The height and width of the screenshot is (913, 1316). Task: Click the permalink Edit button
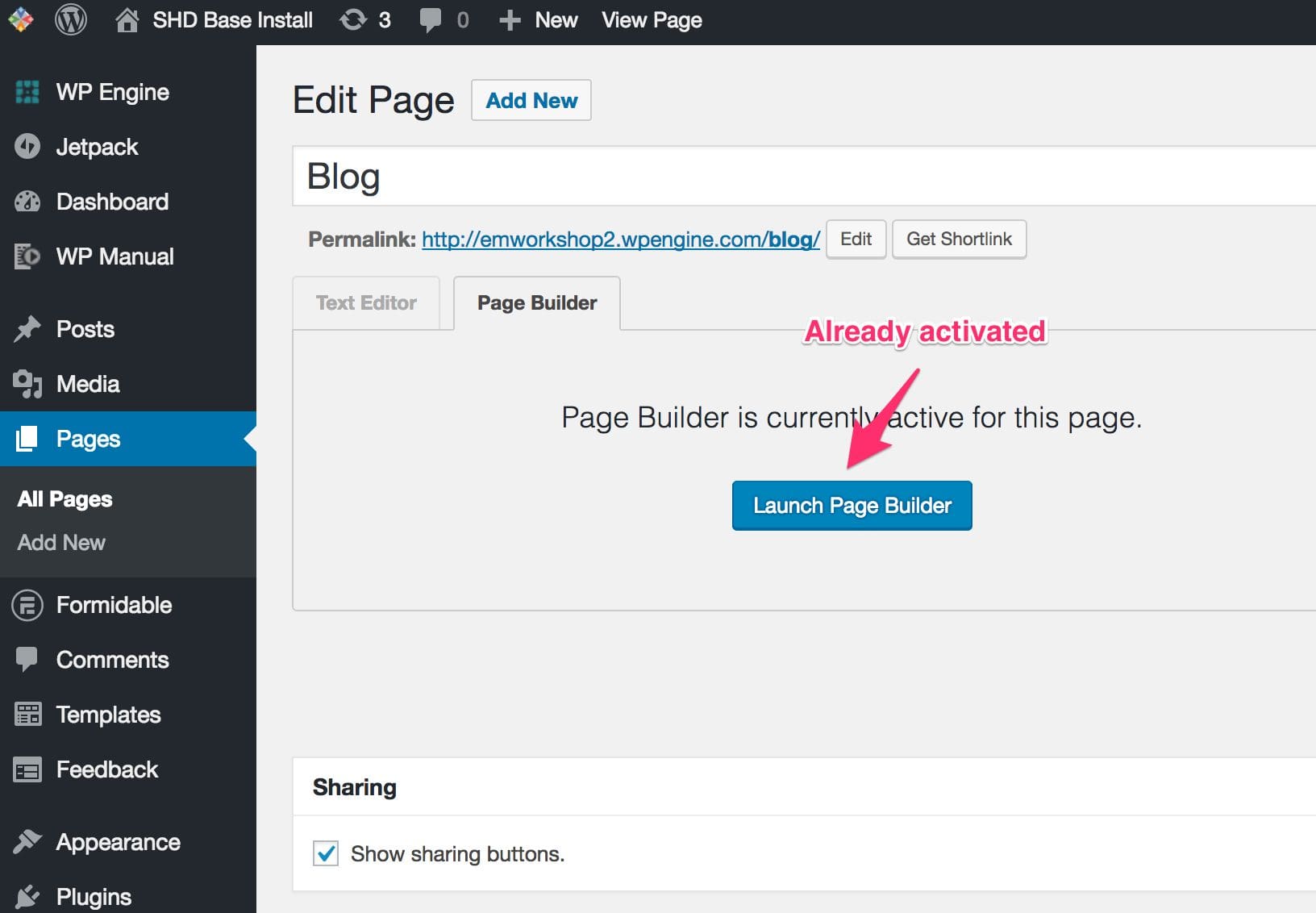(856, 240)
